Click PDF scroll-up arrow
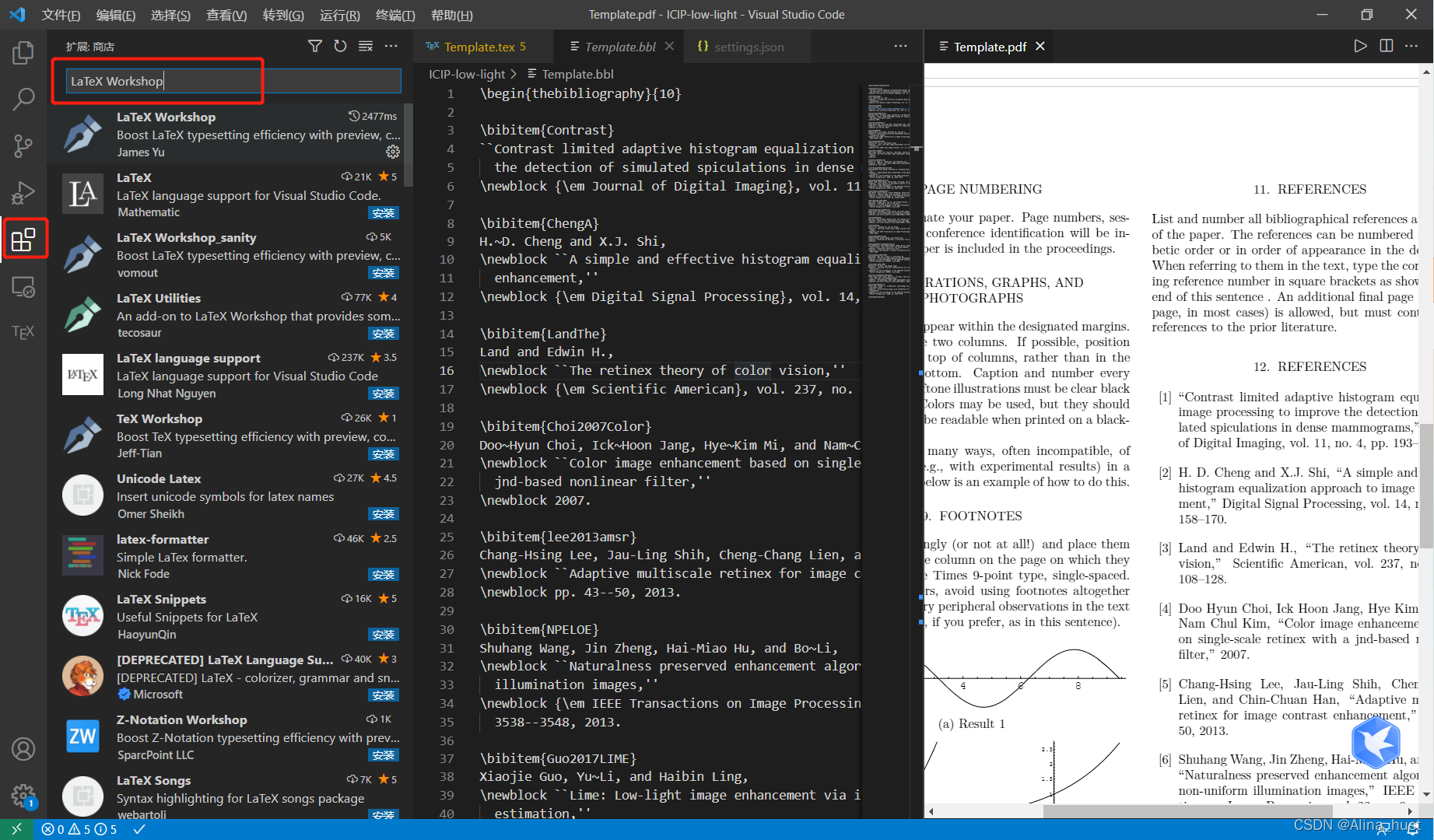The height and width of the screenshot is (840, 1434). click(x=1426, y=72)
